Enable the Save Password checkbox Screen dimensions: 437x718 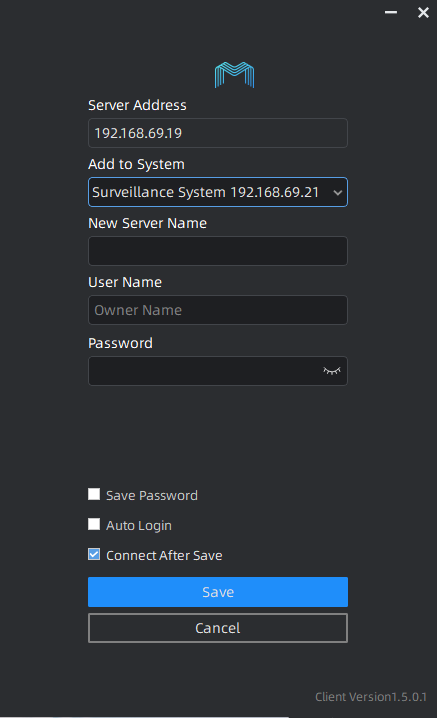pos(94,494)
